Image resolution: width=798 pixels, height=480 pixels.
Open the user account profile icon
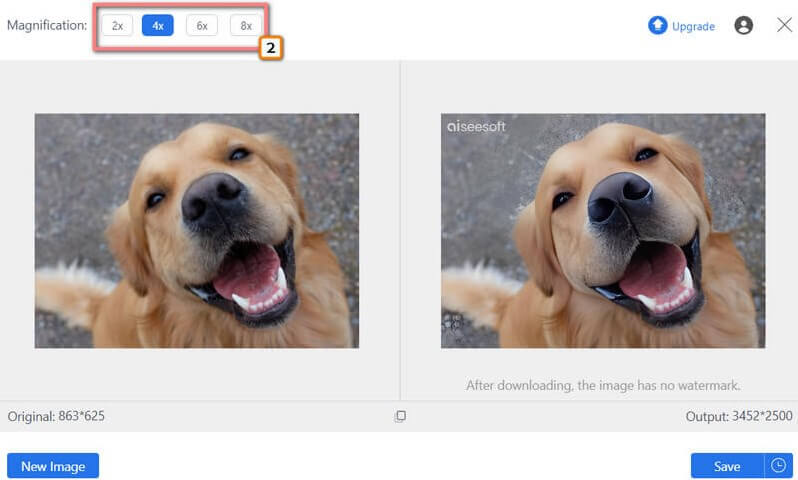(744, 25)
